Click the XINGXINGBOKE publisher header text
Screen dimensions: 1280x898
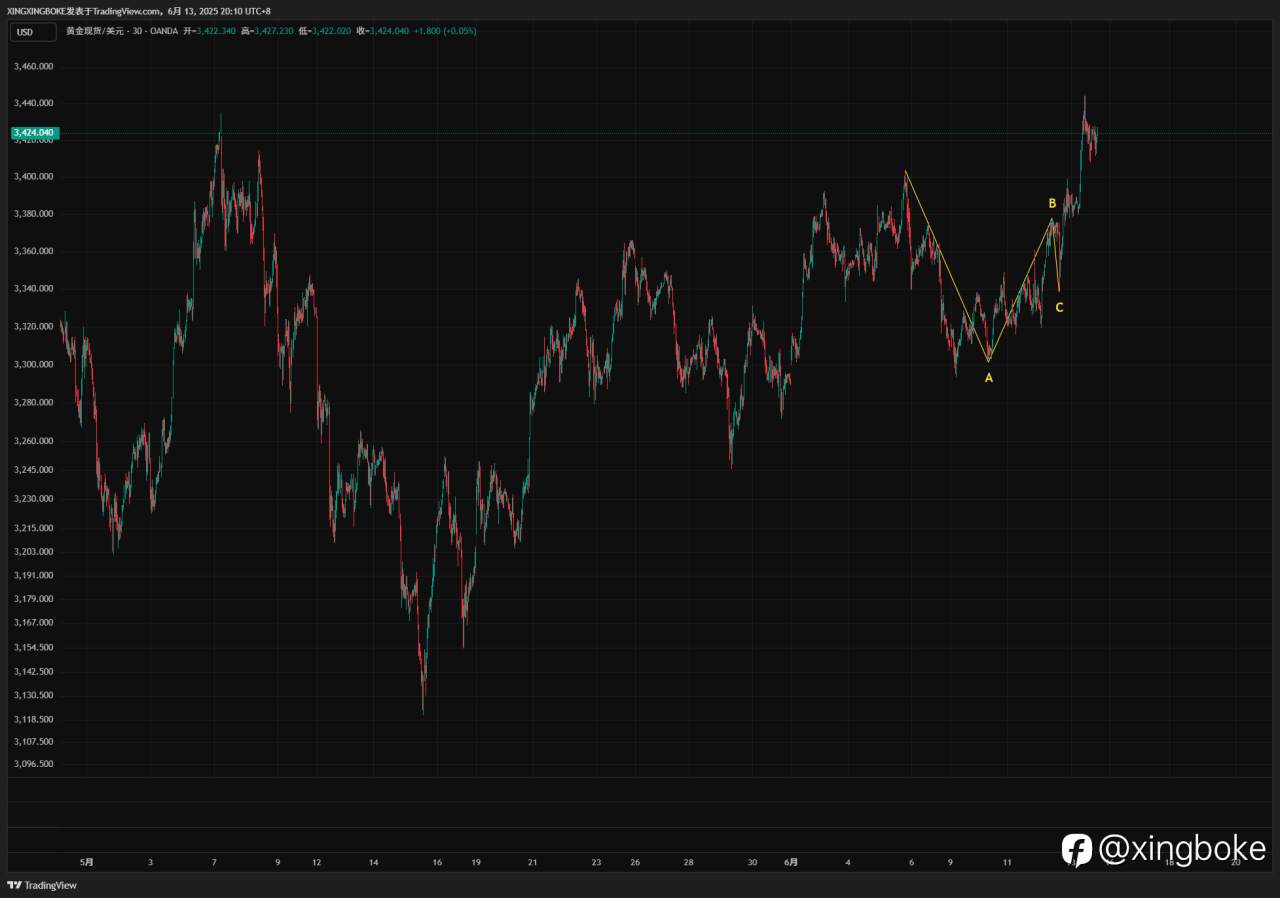point(140,10)
